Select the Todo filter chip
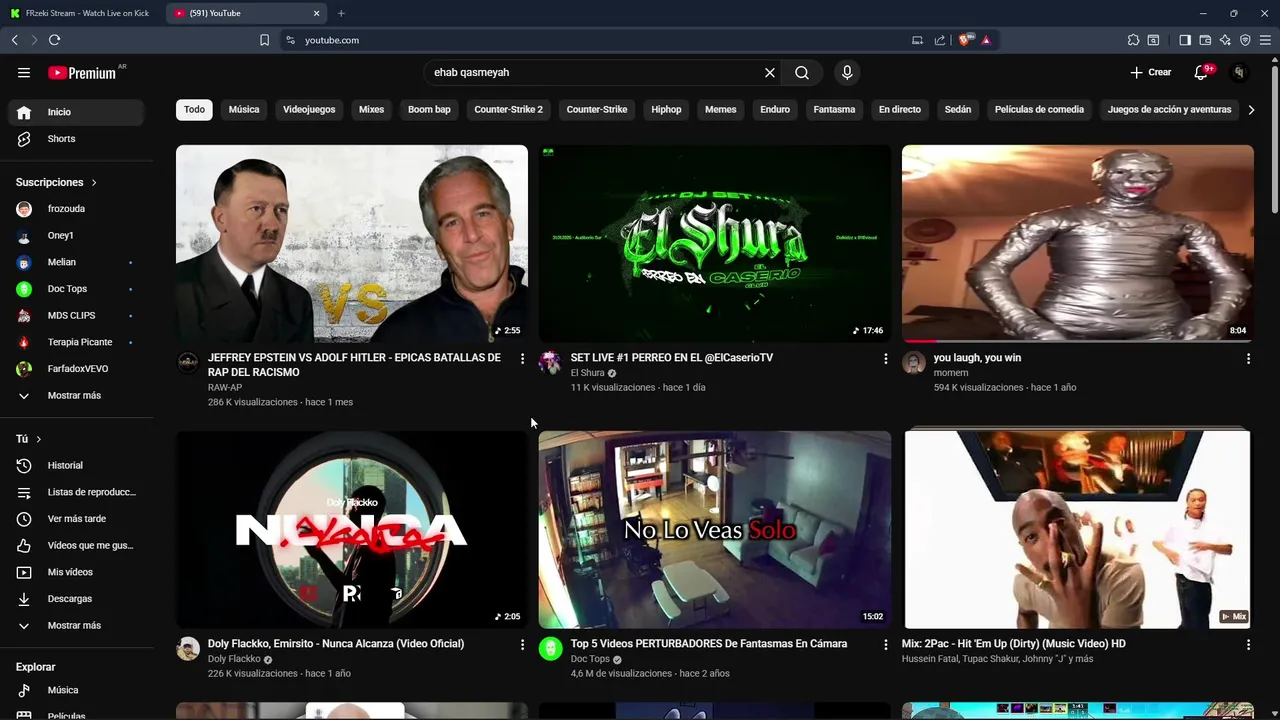Viewport: 1280px width, 720px height. 194,109
